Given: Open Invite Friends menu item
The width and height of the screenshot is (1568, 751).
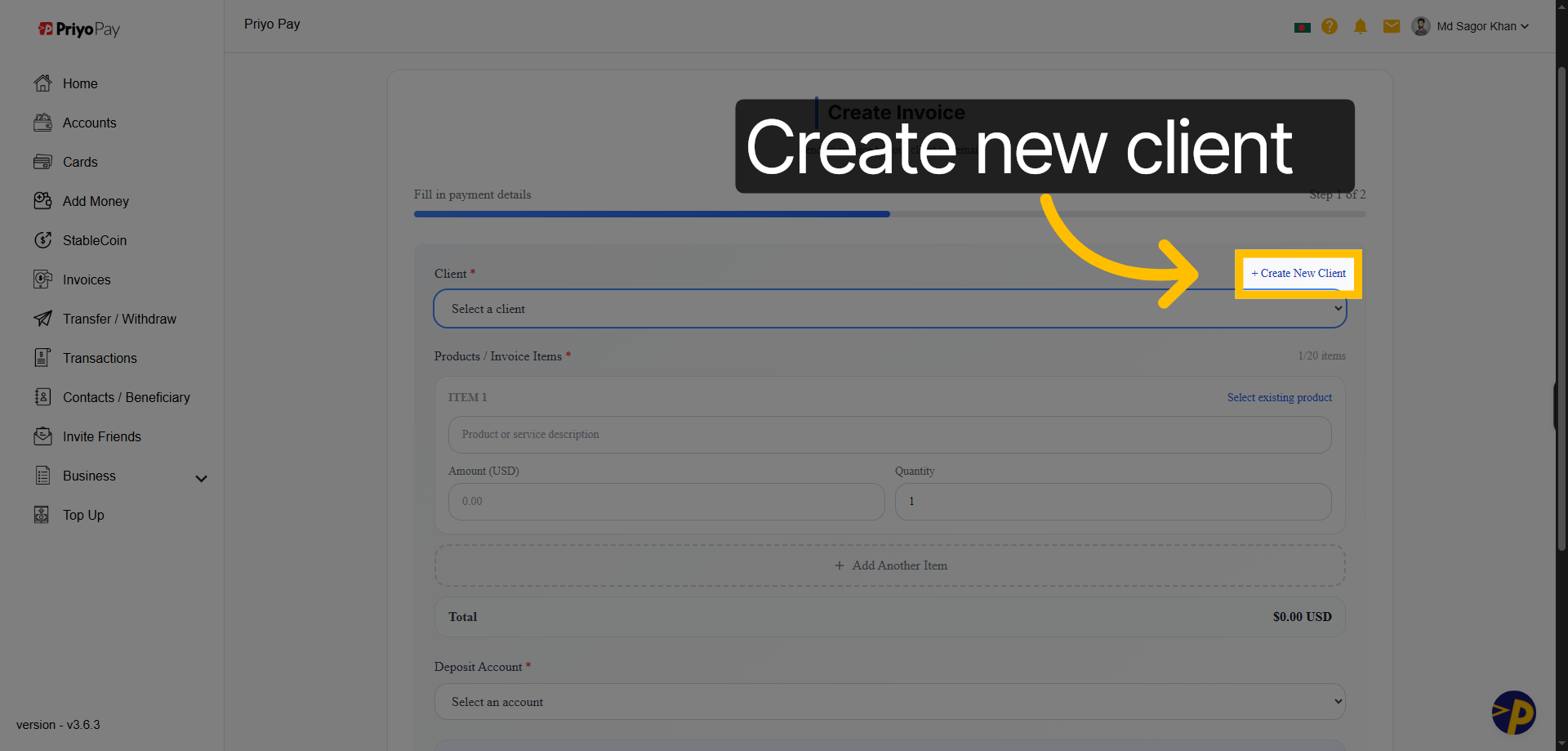Looking at the screenshot, I should [x=102, y=436].
